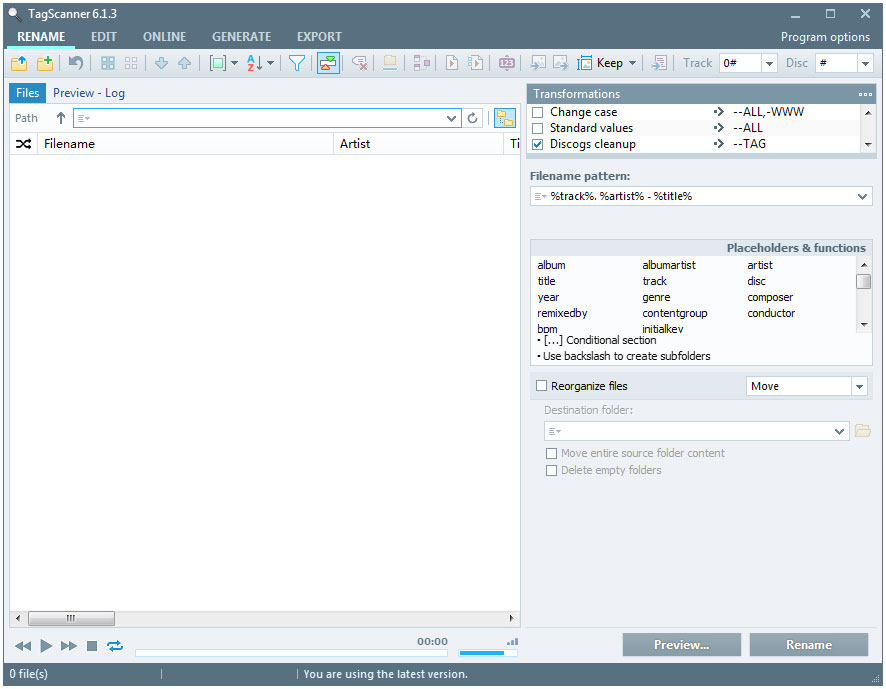This screenshot has width=886, height=689.
Task: Click the volume slider in player
Action: [x=488, y=652]
